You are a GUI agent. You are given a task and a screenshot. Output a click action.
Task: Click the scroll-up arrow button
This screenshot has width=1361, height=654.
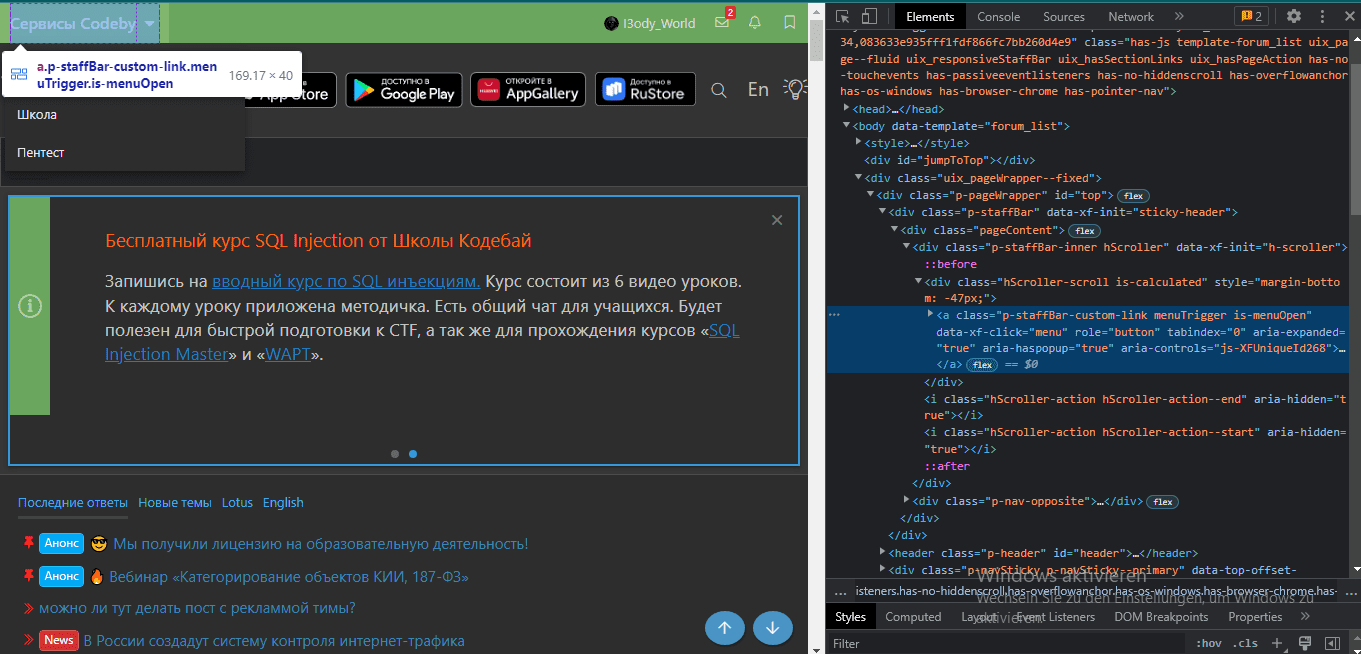(x=725, y=628)
